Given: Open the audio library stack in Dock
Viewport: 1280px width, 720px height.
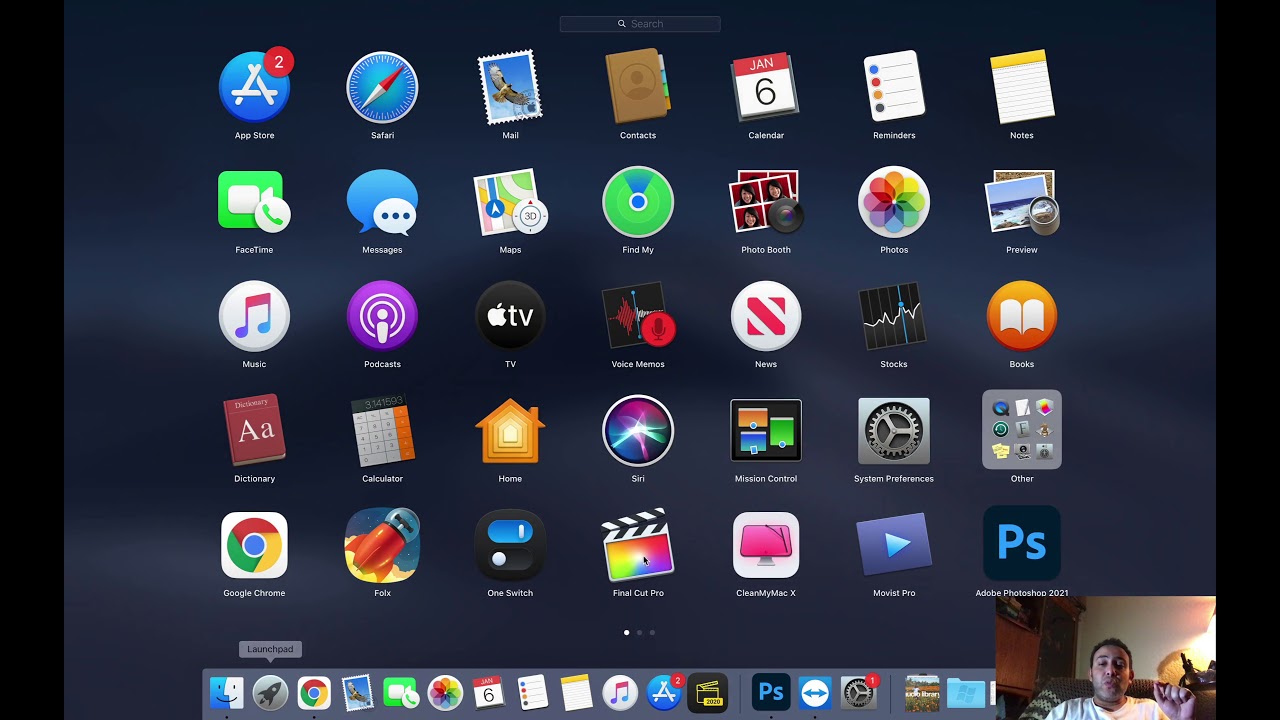Looking at the screenshot, I should click(x=922, y=693).
